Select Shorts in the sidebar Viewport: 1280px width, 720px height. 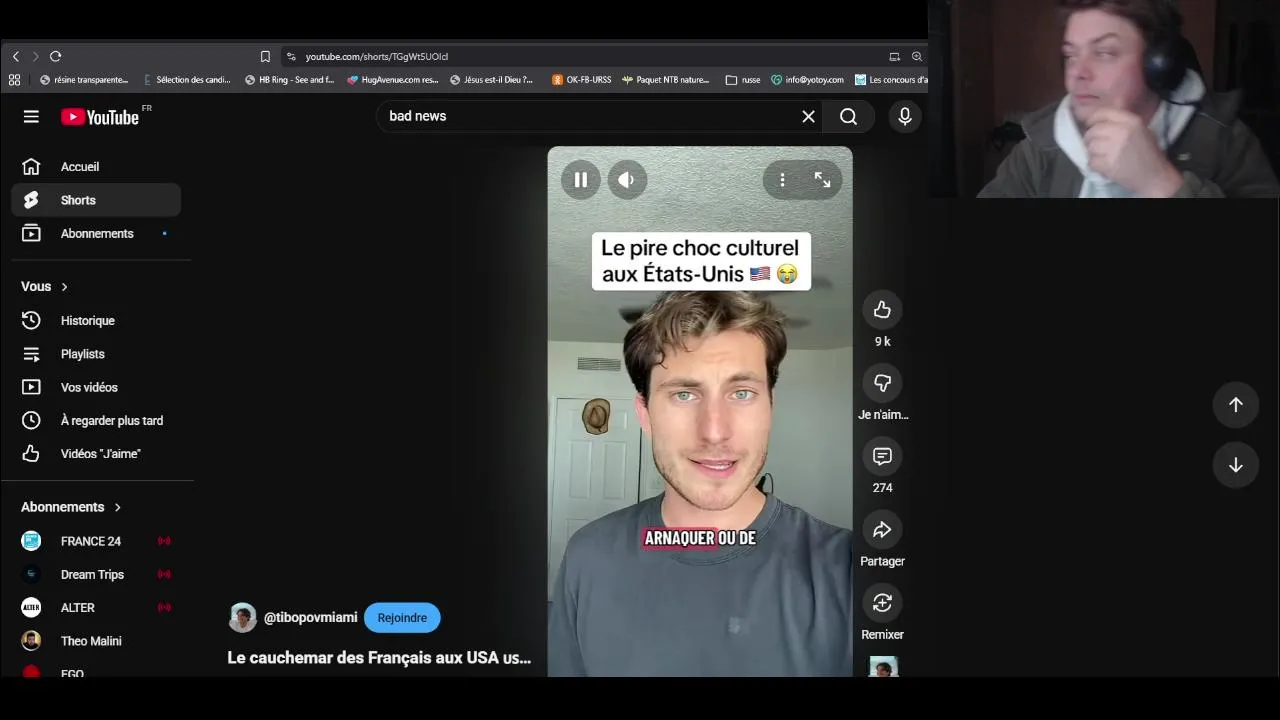pos(96,200)
